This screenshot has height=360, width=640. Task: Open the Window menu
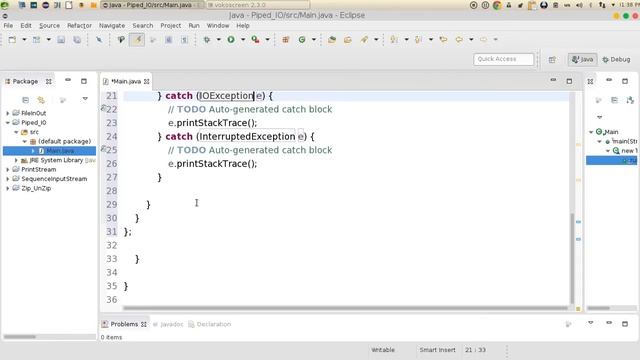218,25
